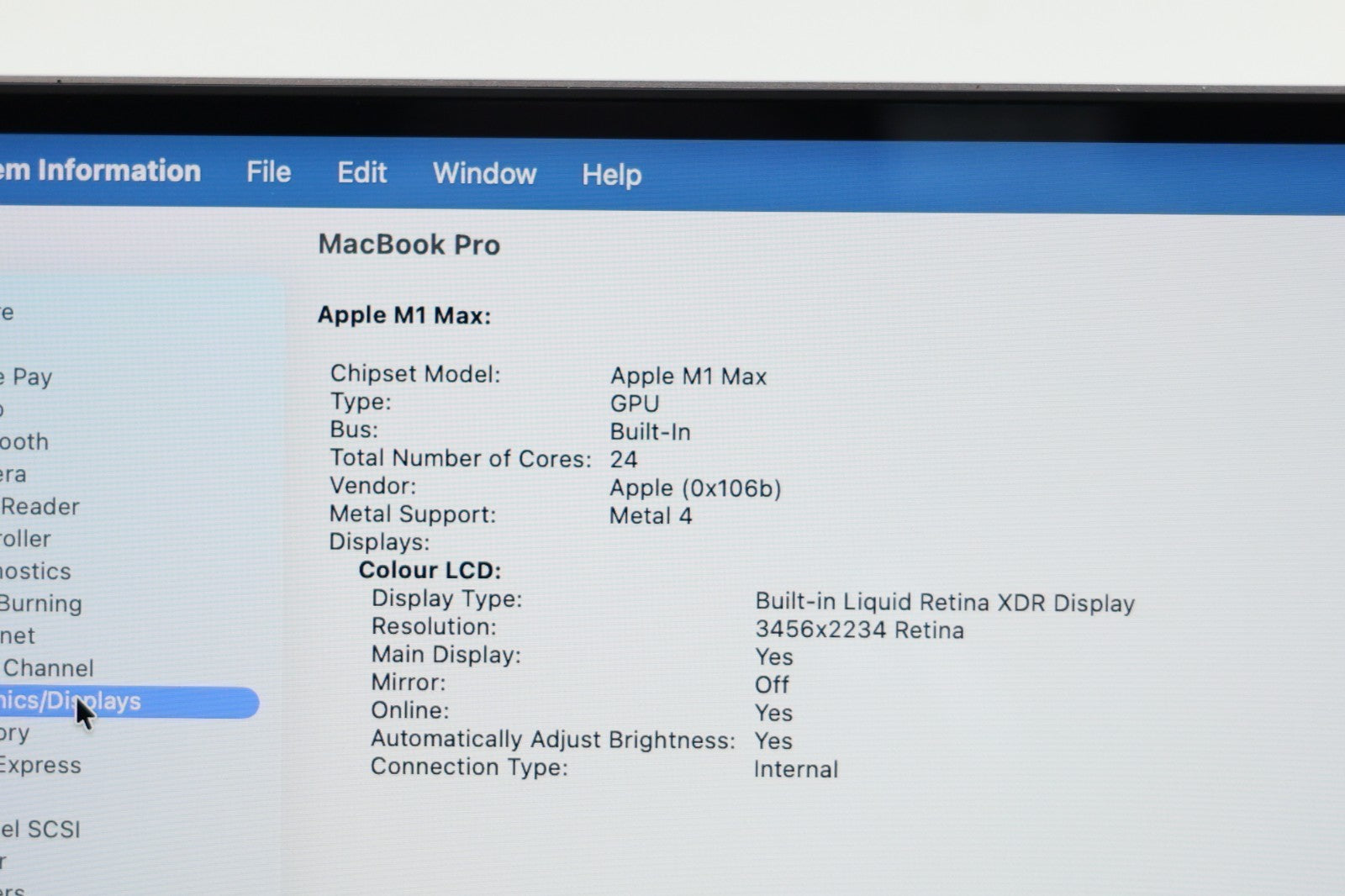Select Parallel SCSI in the sidebar
The image size is (1345, 896).
click(40, 830)
